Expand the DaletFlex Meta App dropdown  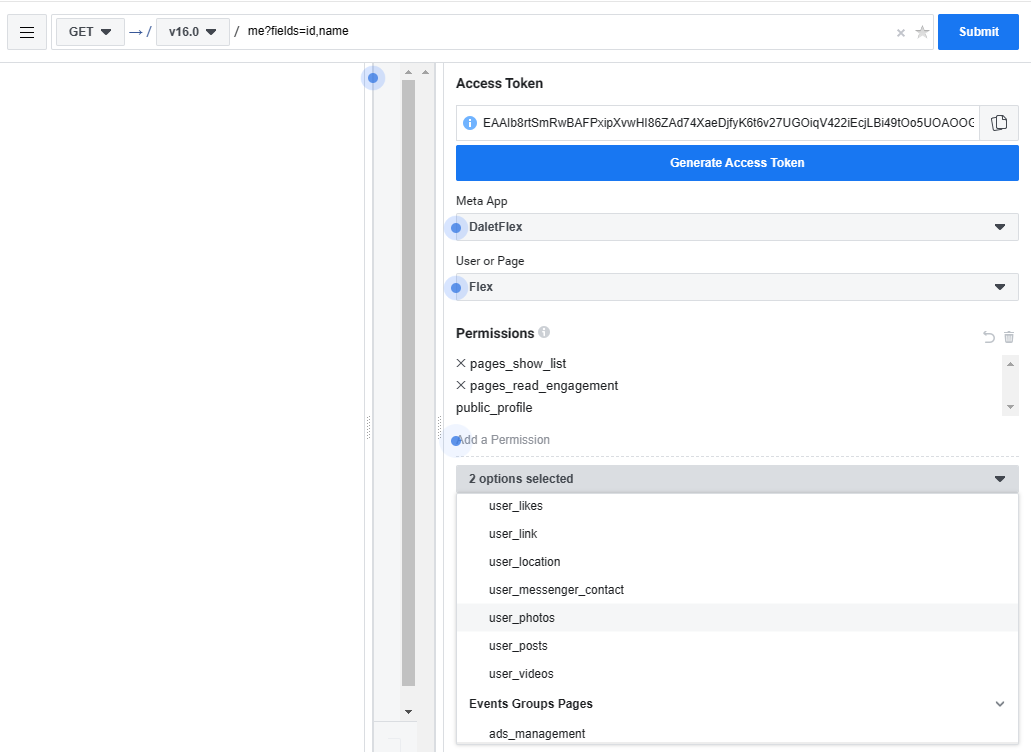[737, 227]
